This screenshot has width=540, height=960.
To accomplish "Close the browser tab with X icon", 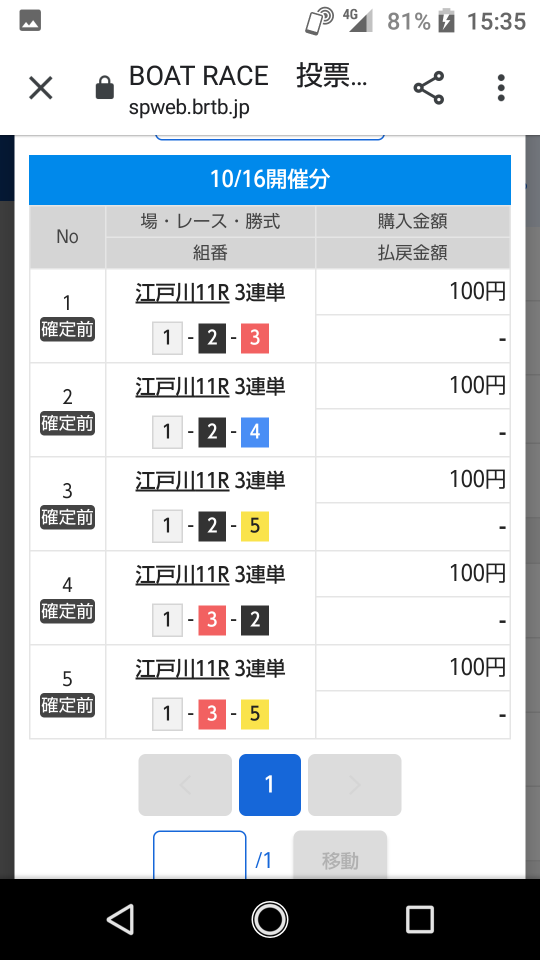I will click(41, 88).
